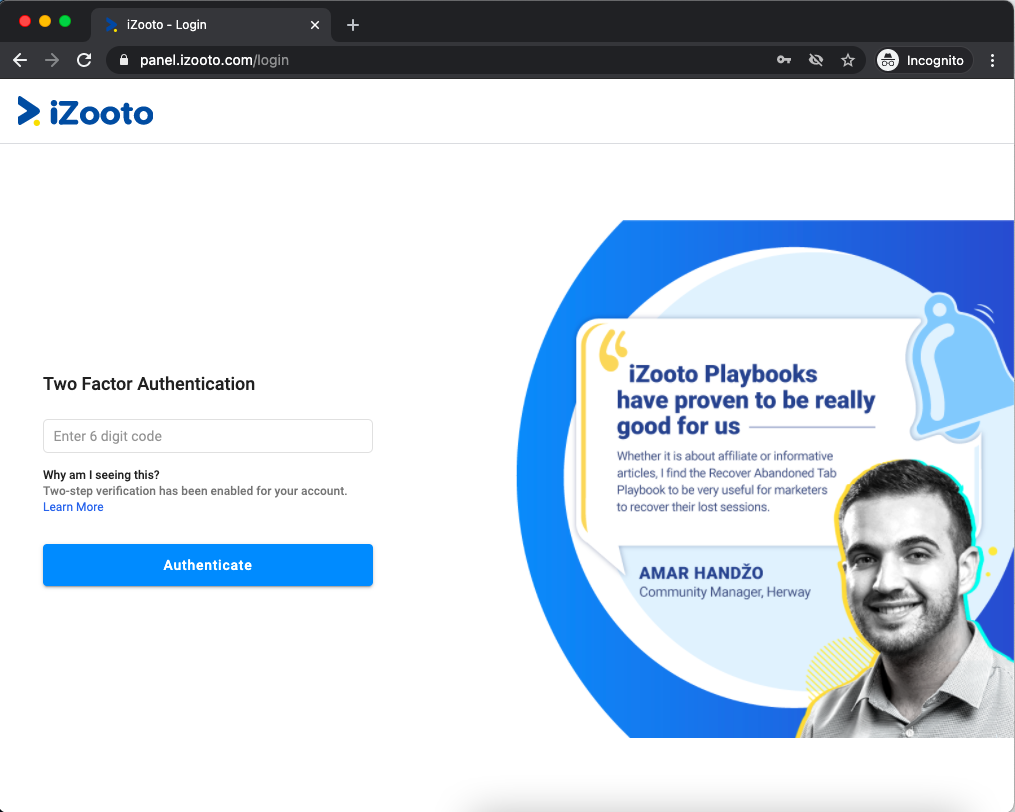Screen dimensions: 1015x812
Task: Close the iZooto - Login tab
Action: pyautogui.click(x=315, y=25)
